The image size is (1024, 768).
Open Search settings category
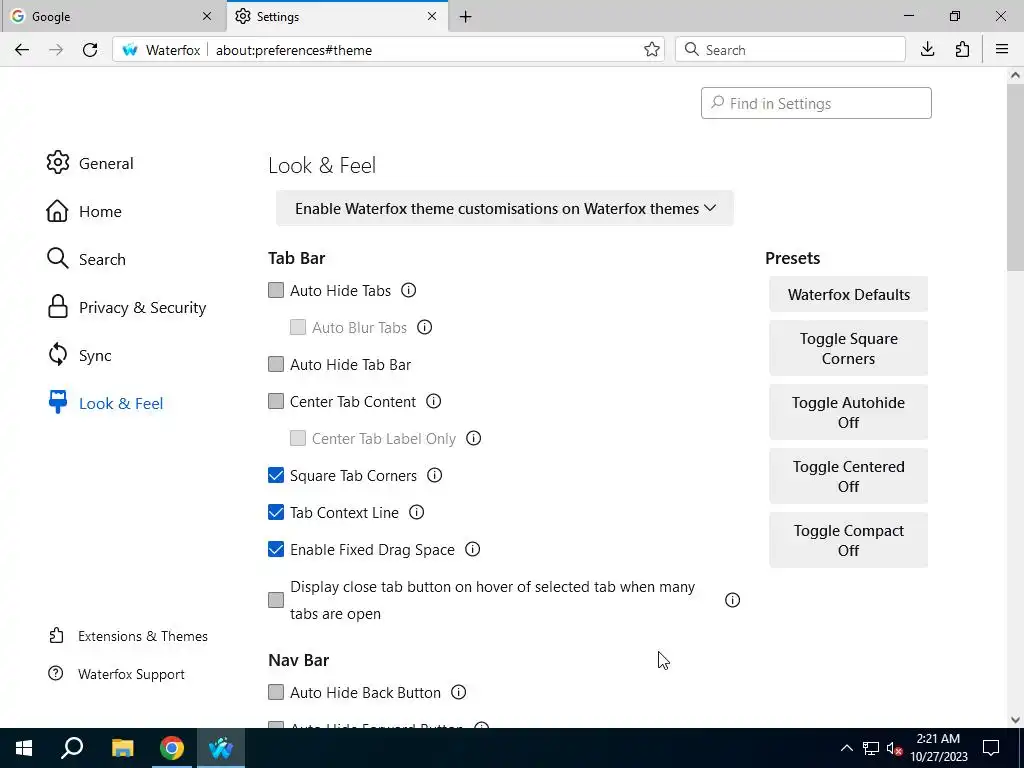pos(86,259)
